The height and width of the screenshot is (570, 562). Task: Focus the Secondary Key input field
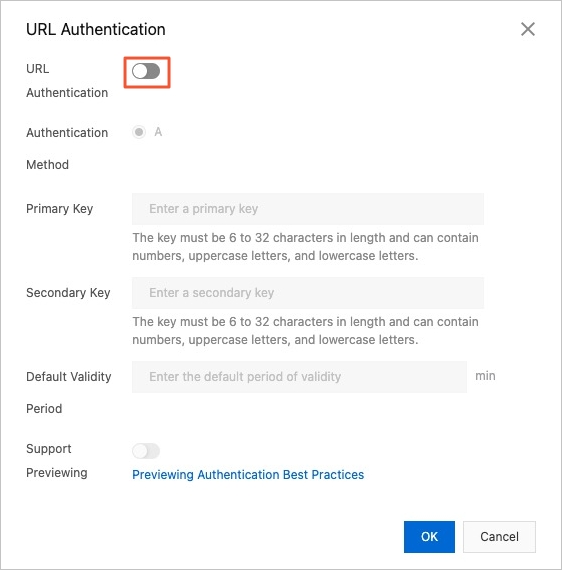(308, 293)
